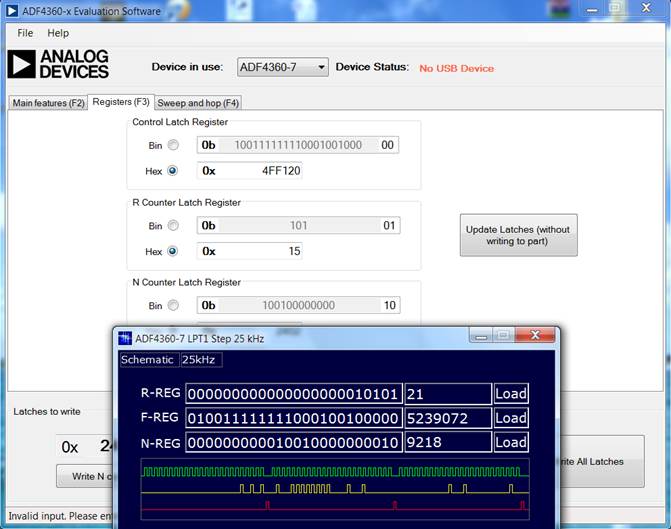Click the Latches to write label

tap(47, 411)
